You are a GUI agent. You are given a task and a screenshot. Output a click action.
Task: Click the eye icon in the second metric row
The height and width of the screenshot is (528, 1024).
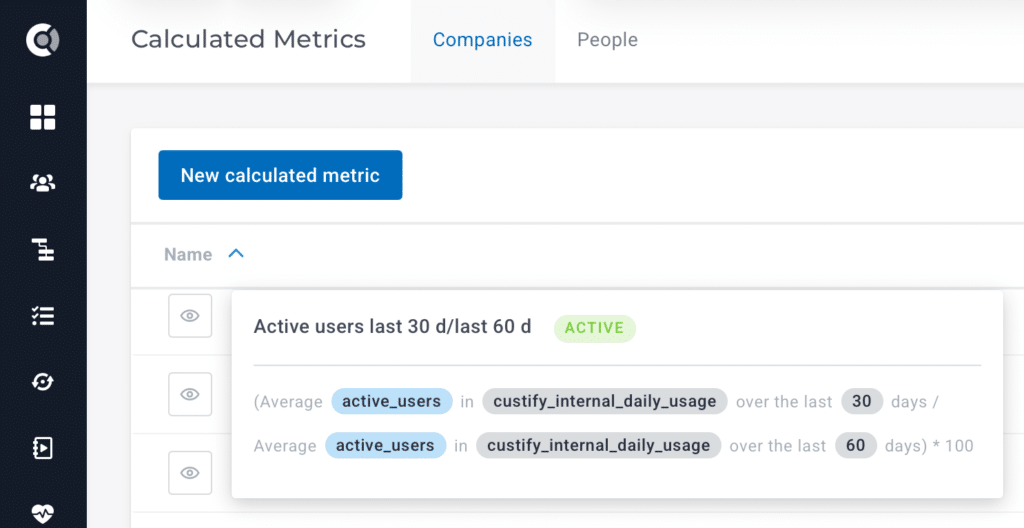pyautogui.click(x=190, y=394)
